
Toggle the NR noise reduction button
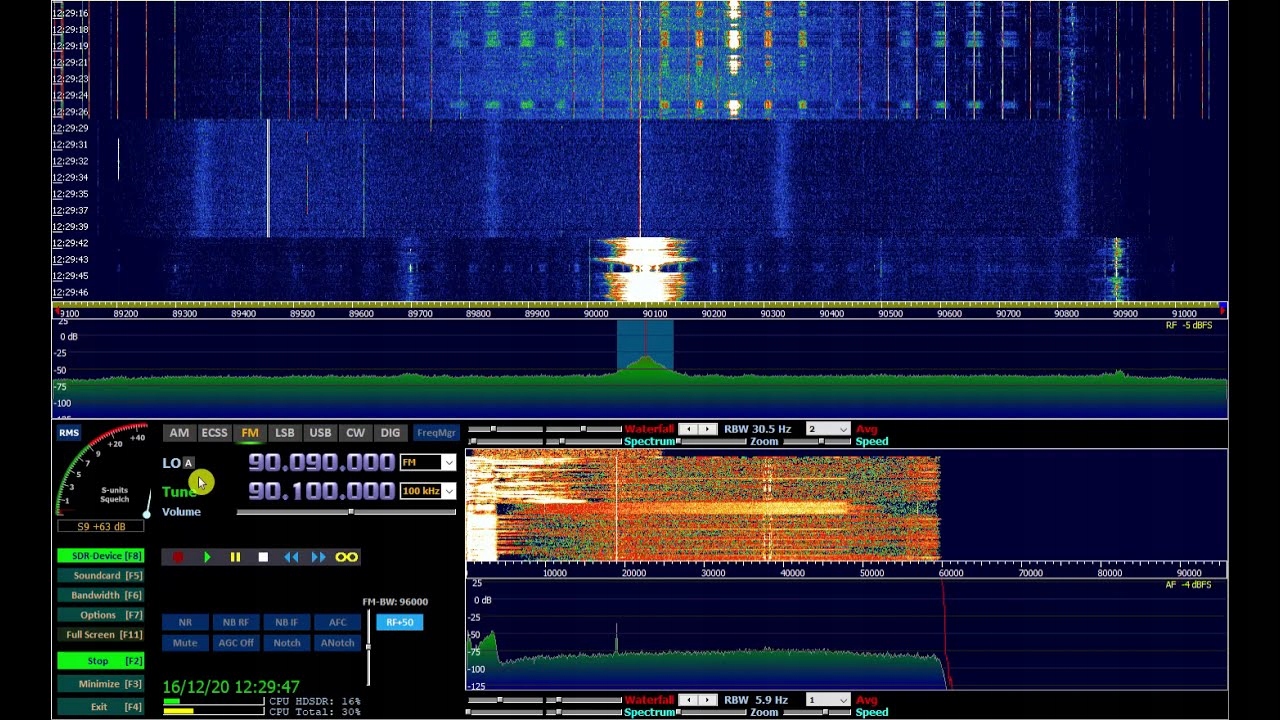pyautogui.click(x=185, y=622)
